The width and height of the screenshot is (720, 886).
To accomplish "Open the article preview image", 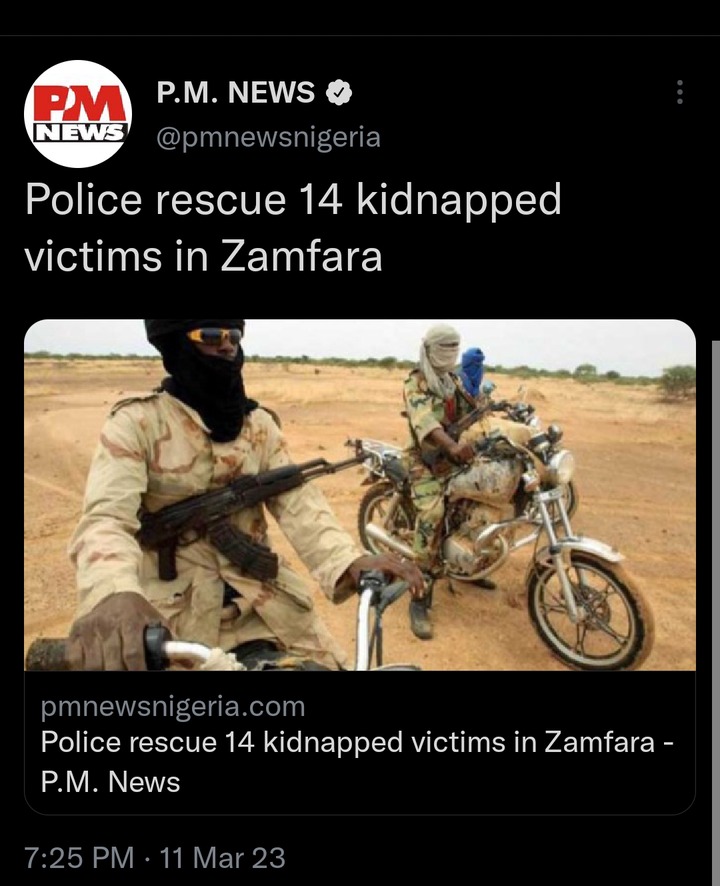I will (x=360, y=495).
